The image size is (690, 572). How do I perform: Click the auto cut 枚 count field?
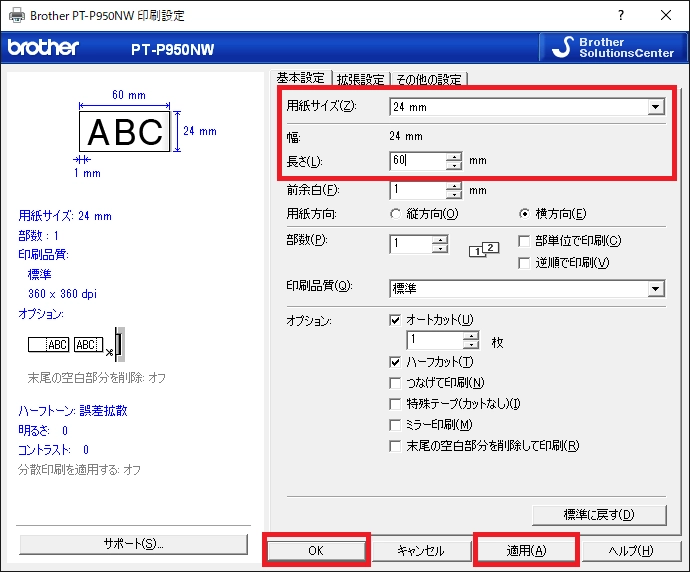(x=435, y=340)
